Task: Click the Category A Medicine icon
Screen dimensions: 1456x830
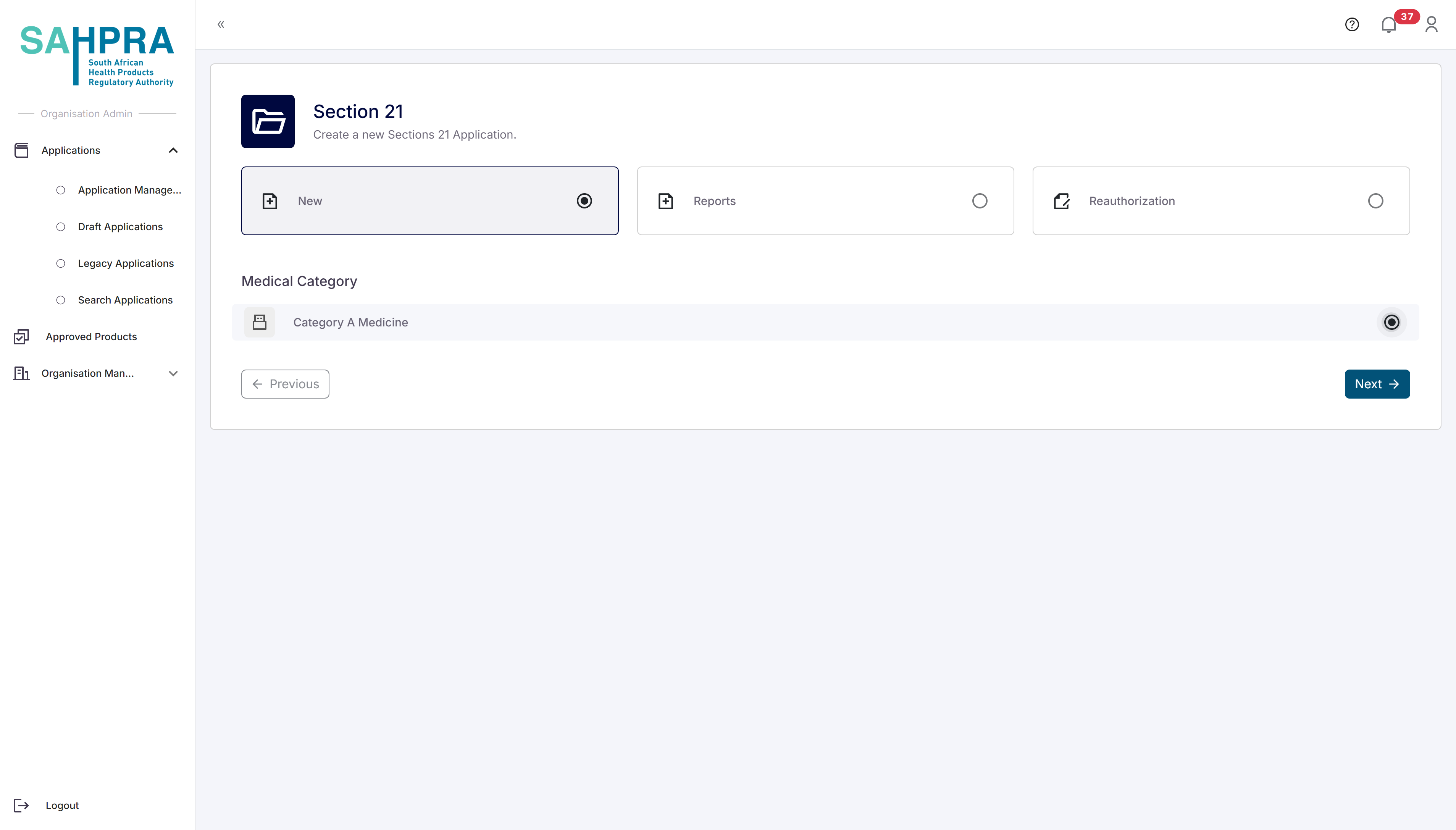Action: pos(259,322)
